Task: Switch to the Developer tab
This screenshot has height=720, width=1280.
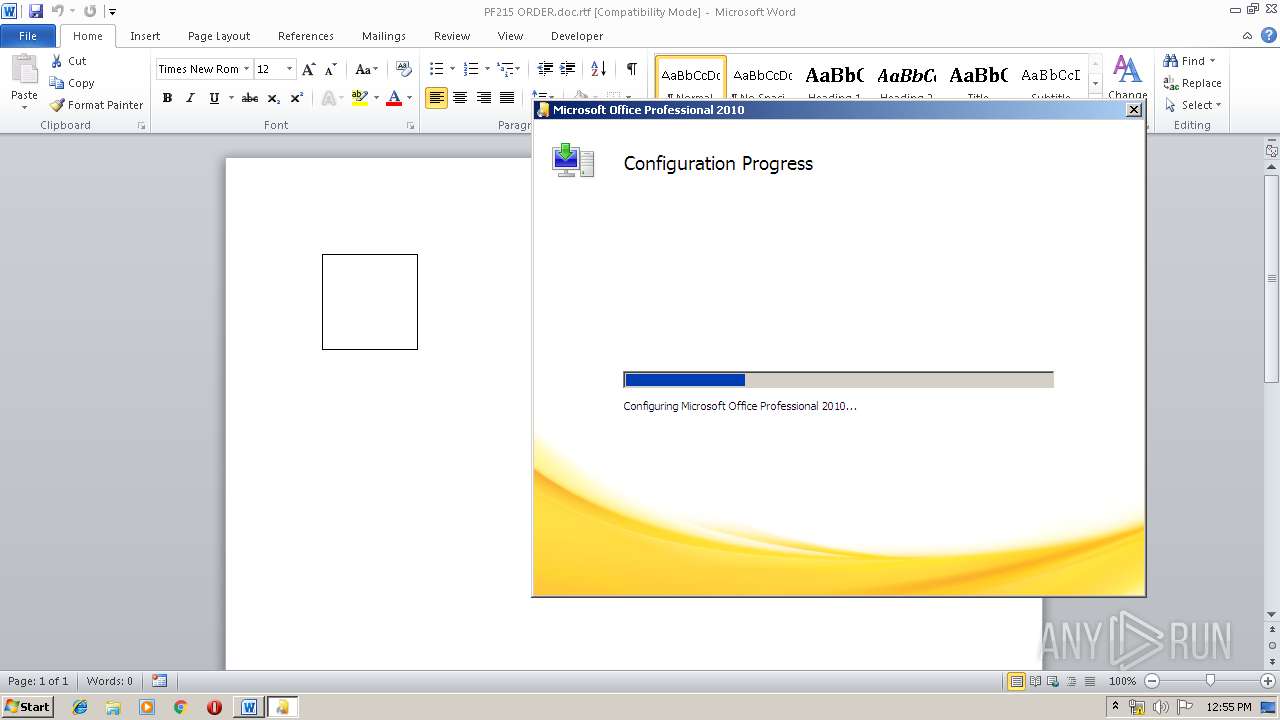Action: tap(577, 36)
